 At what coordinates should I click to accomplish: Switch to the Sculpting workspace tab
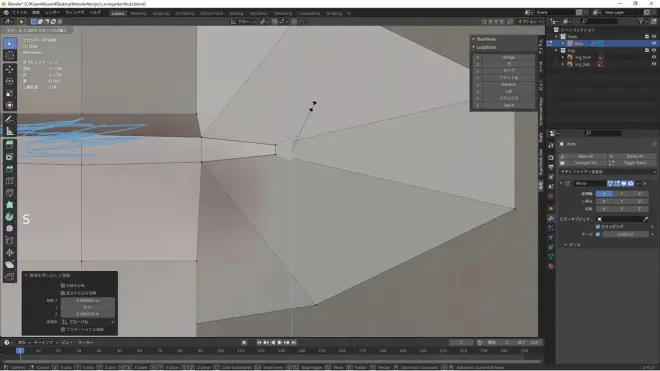[x=161, y=13]
